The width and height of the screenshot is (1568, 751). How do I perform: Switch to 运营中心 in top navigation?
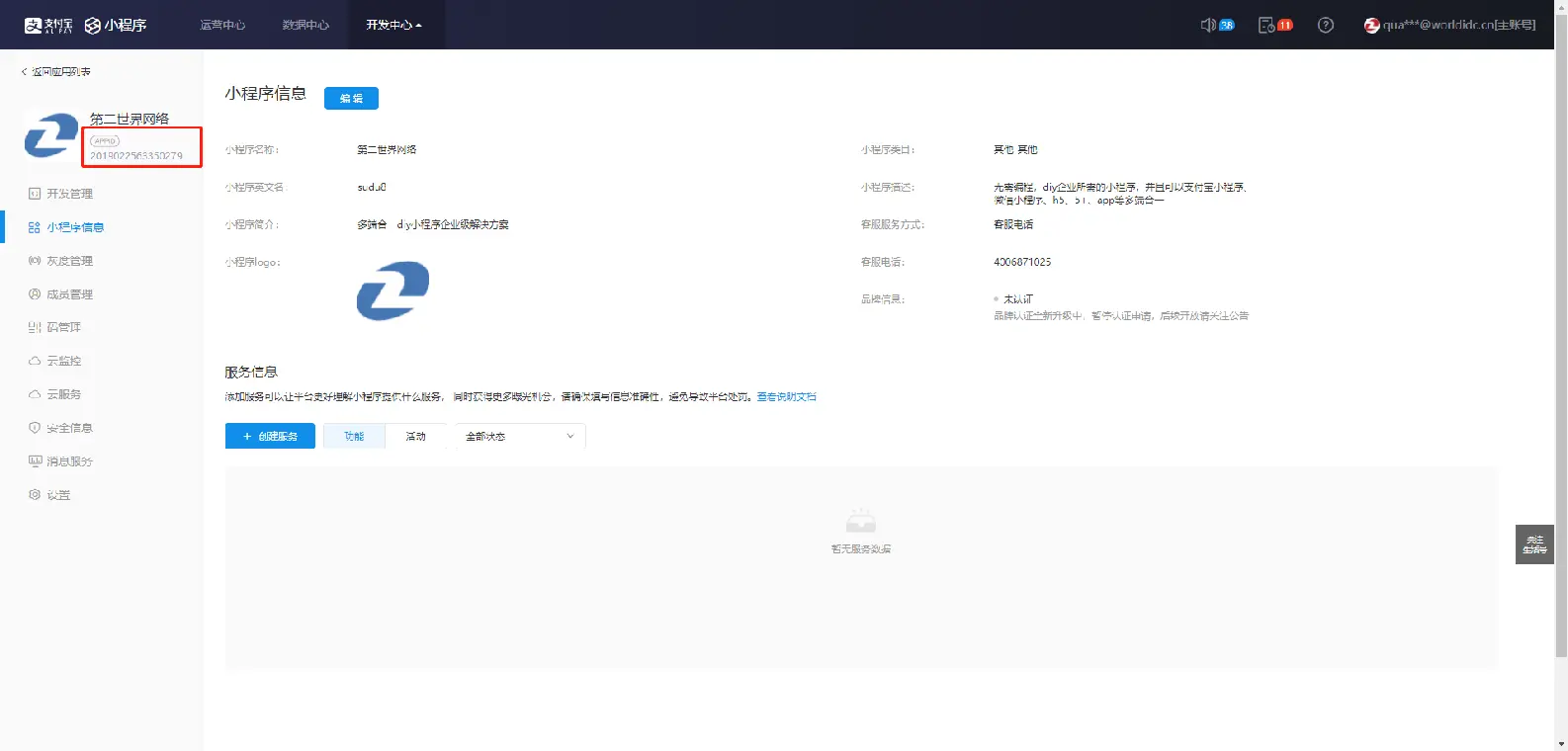[x=222, y=25]
